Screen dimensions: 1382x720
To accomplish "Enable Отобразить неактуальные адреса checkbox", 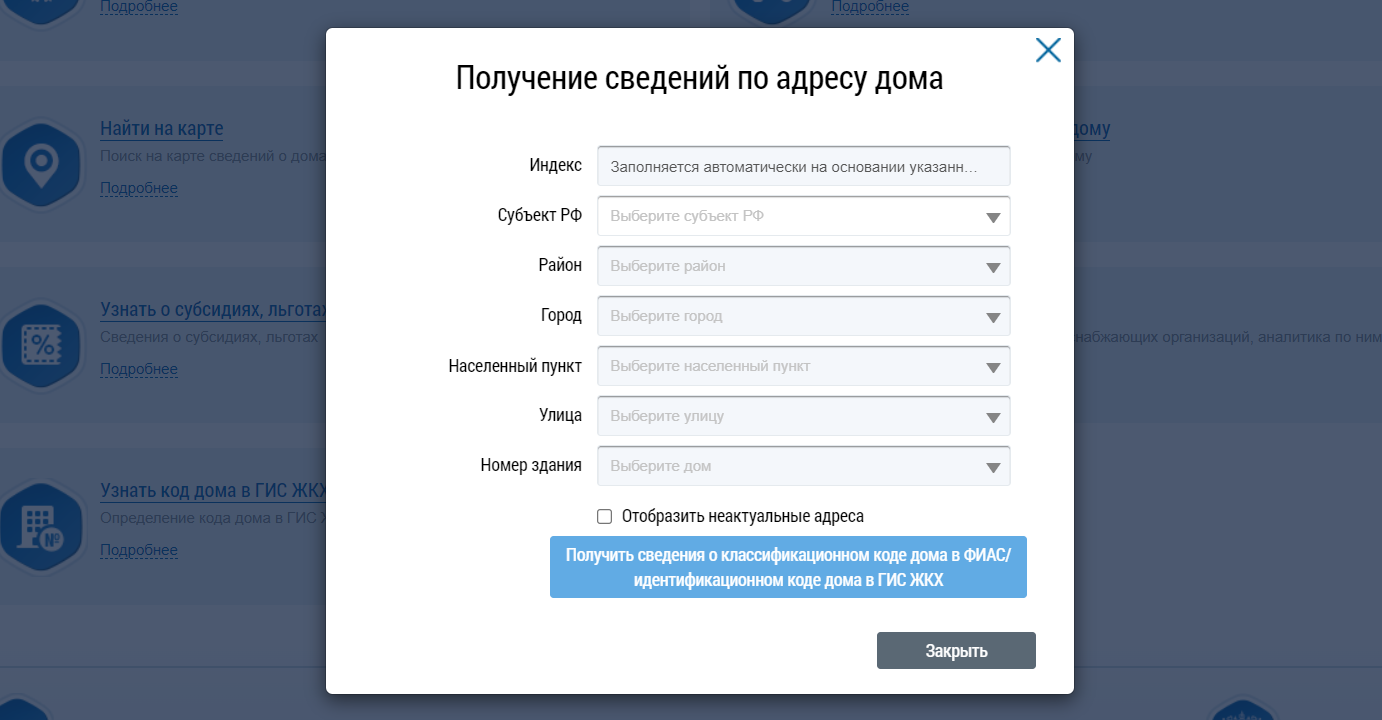I will click(604, 516).
